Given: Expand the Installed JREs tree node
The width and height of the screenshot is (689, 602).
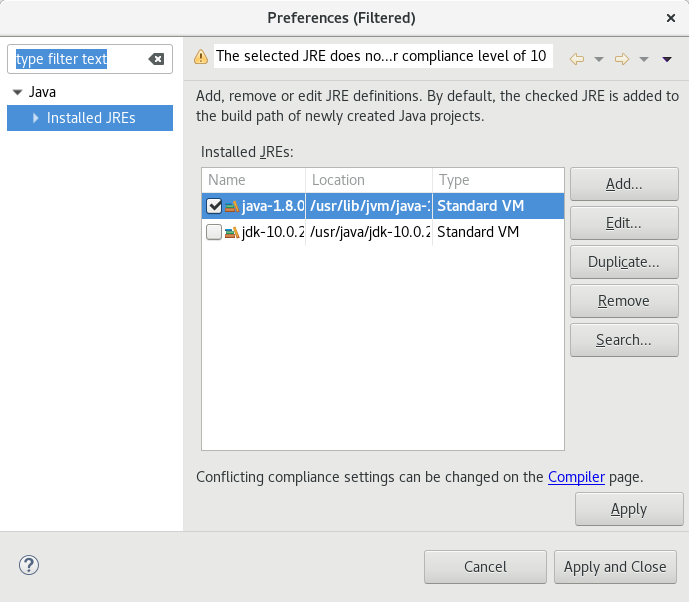Looking at the screenshot, I should coord(36,118).
